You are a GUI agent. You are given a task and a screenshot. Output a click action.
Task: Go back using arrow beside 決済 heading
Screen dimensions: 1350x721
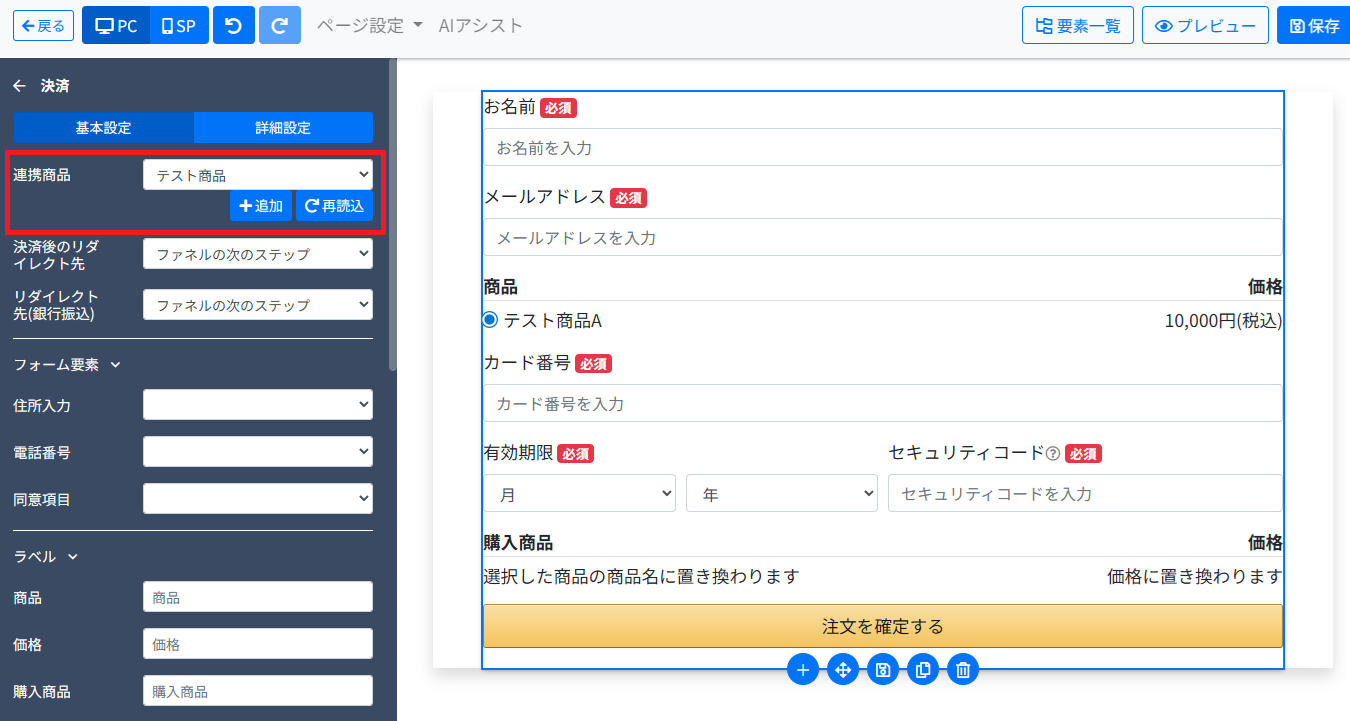(19, 86)
